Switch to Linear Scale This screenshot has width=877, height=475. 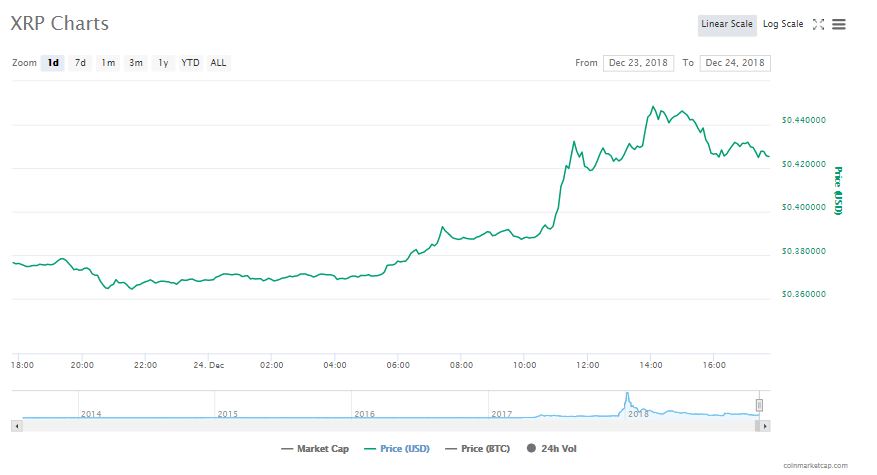pos(727,24)
